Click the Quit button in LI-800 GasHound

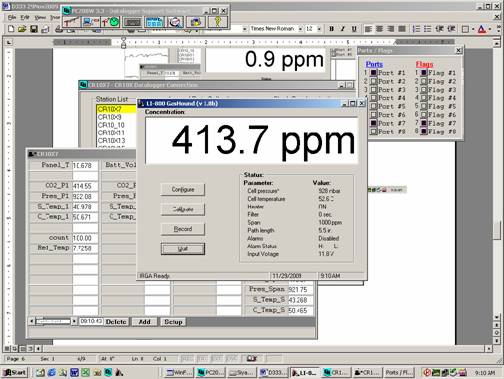click(x=183, y=249)
